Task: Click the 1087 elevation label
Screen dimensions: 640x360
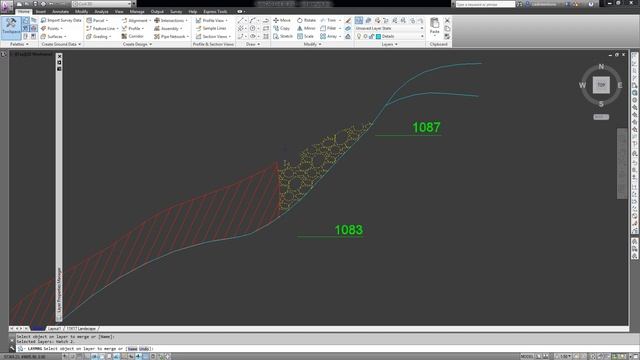Action: pos(426,127)
